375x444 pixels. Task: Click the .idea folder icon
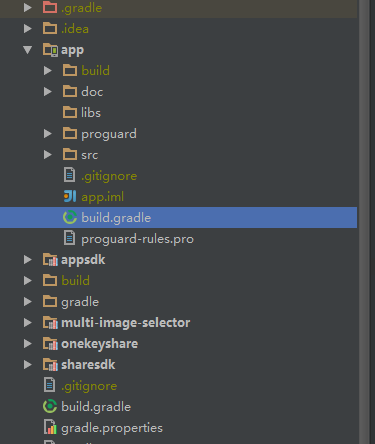50,28
